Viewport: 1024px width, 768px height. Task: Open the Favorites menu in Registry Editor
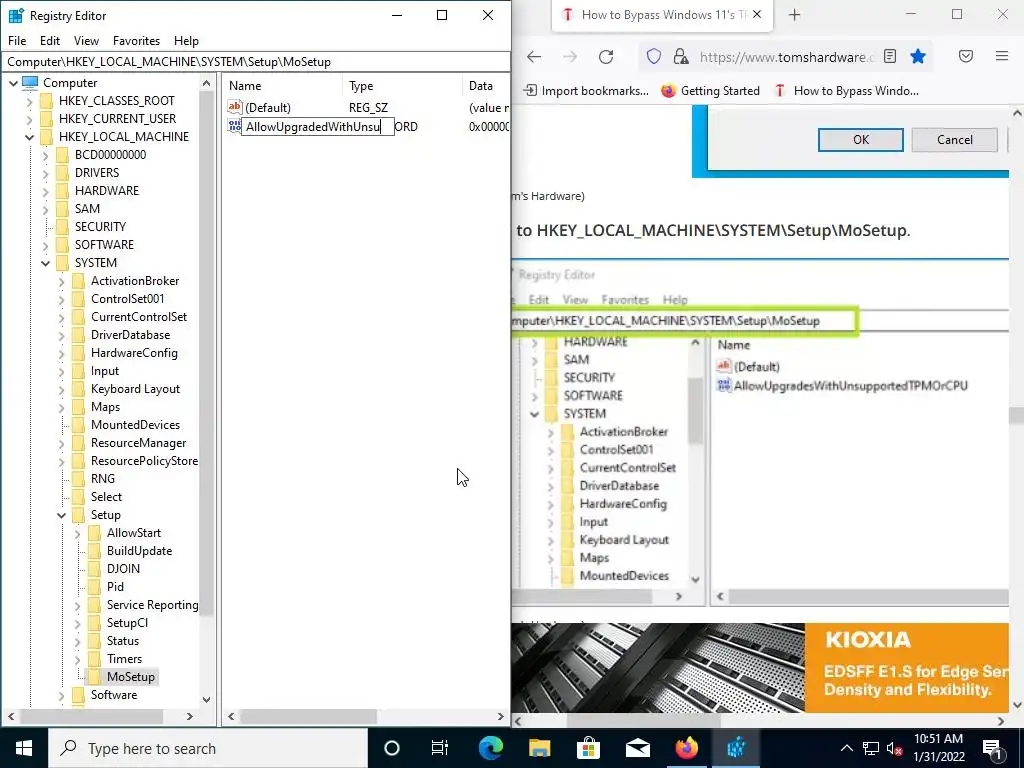pos(136,40)
